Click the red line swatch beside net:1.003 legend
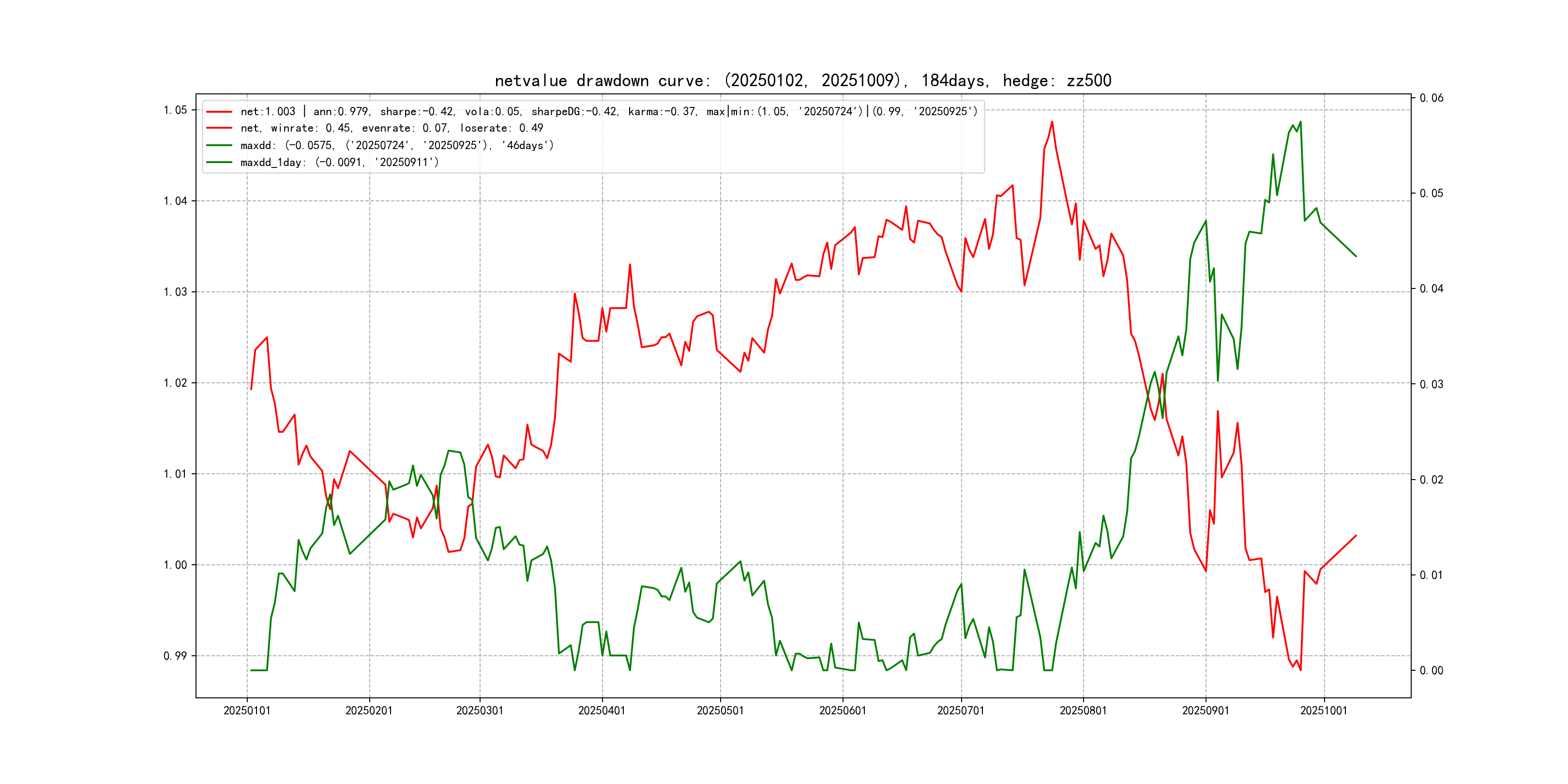The height and width of the screenshot is (784, 1568). (x=219, y=111)
